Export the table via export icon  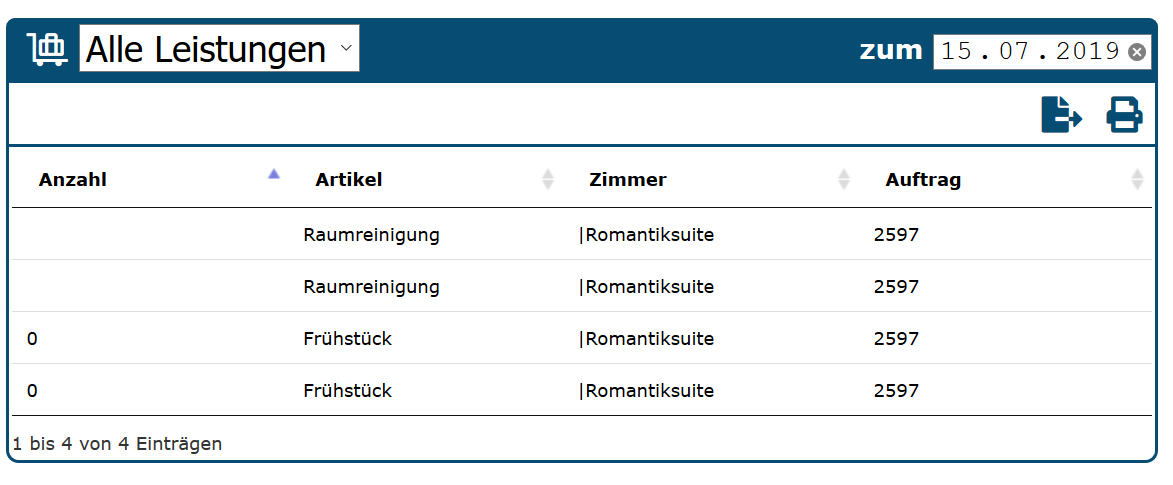[x=1061, y=115]
